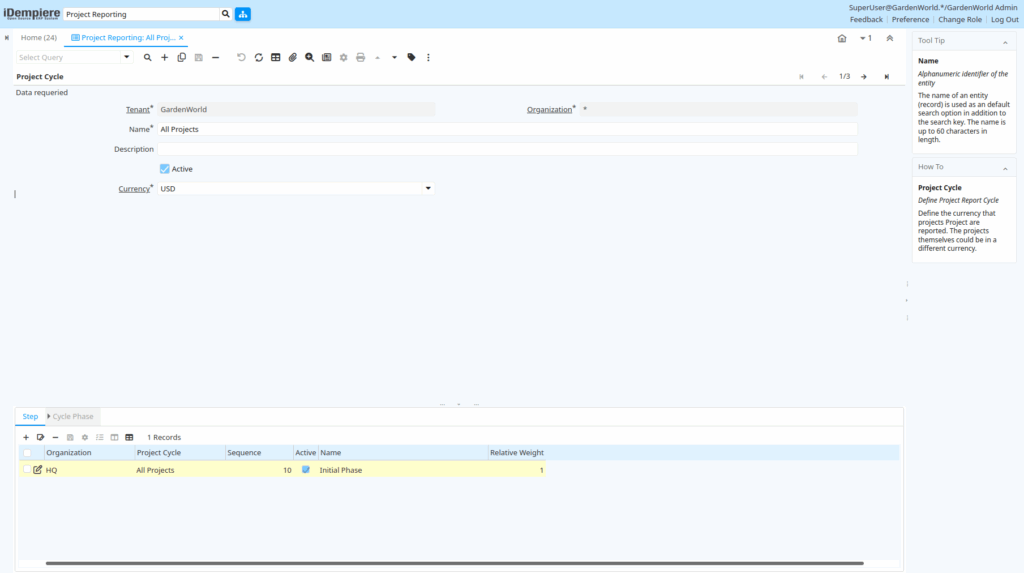Viewport: 1024px width, 573px height.
Task: Select the Project Reporting: All Proj... tab
Action: click(x=123, y=37)
